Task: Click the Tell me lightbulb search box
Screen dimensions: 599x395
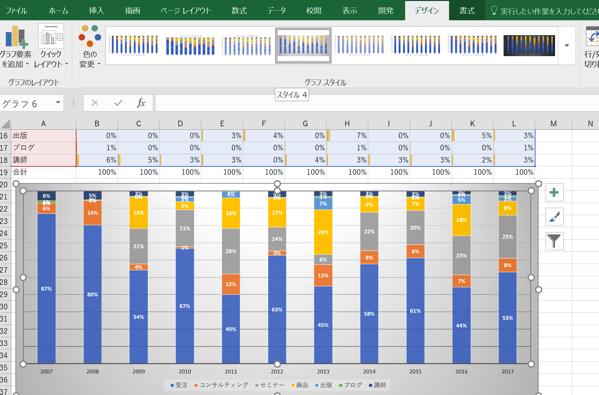Action: (544, 11)
